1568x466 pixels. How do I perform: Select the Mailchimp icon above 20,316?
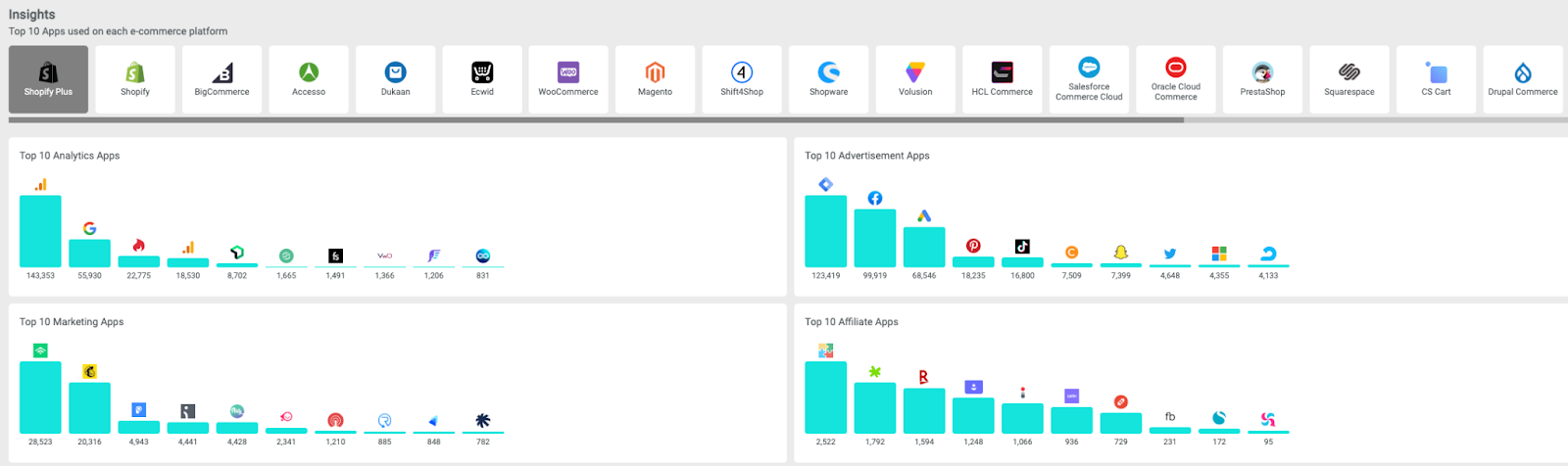[x=89, y=371]
